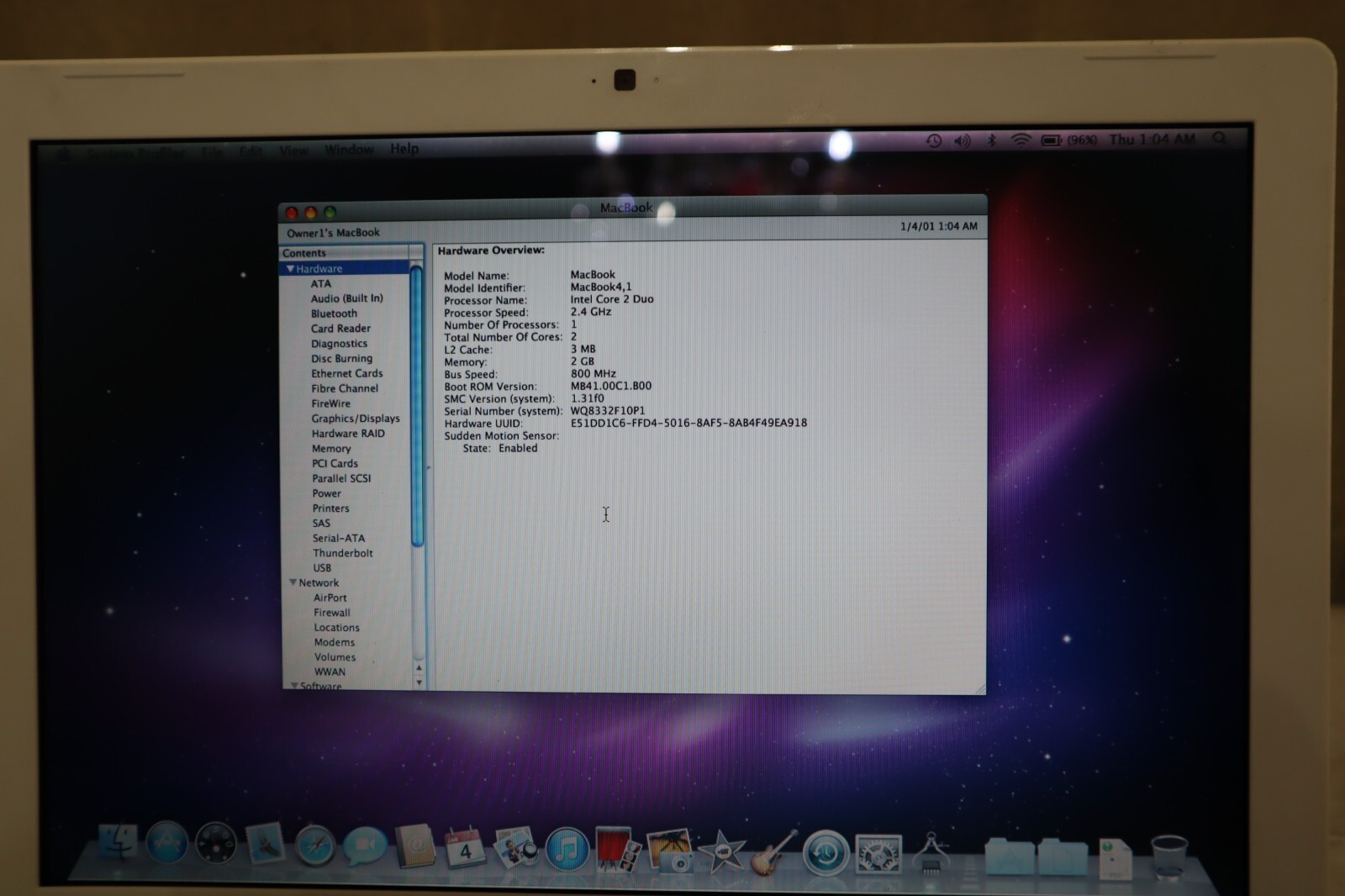Image resolution: width=1345 pixels, height=896 pixels.
Task: Select Memory in the Hardware list
Action: [331, 449]
